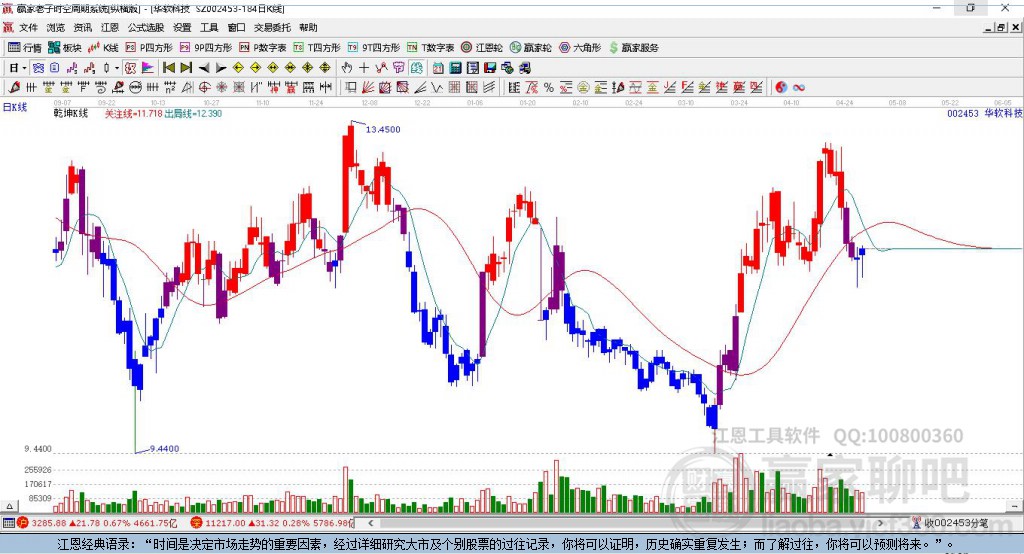
Task: Click the 13.4500 high price label
Action: coord(383,129)
